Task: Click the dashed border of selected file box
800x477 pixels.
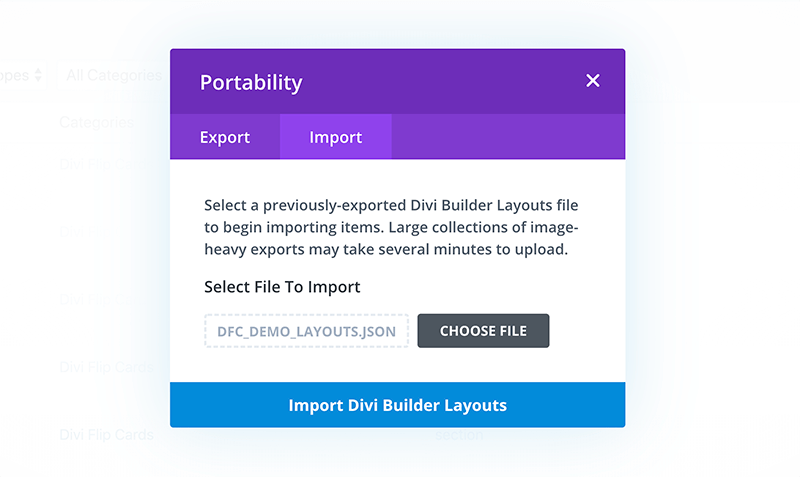Action: click(307, 315)
